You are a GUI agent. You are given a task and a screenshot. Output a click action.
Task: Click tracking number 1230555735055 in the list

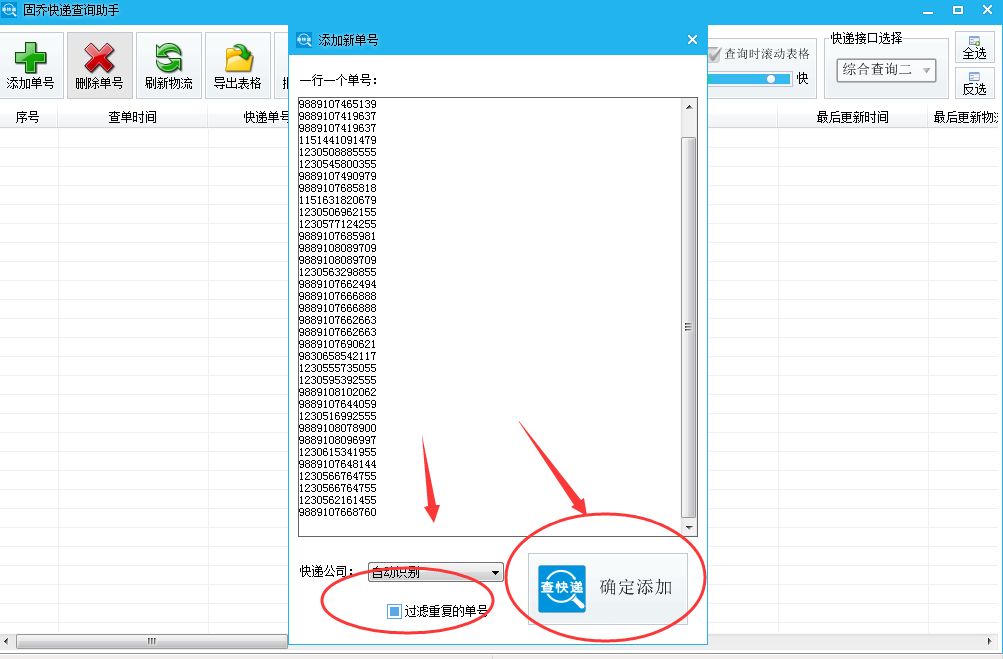point(338,368)
